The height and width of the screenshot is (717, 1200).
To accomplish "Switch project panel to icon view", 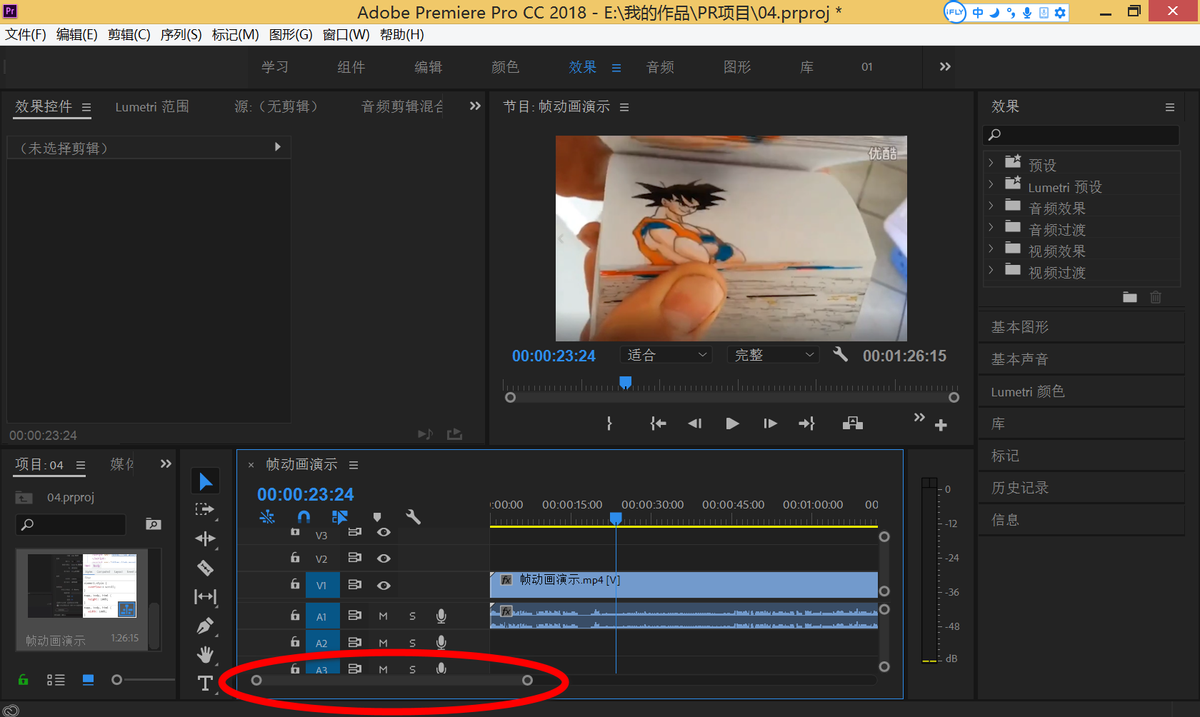I will [x=88, y=680].
